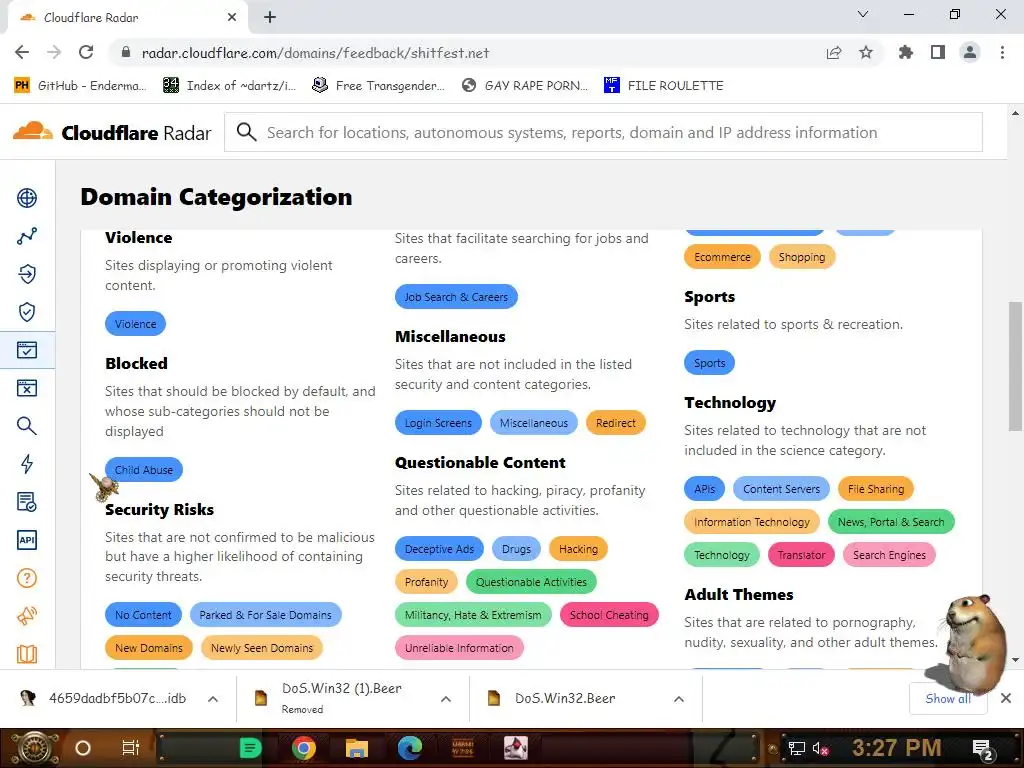Select the Parked & For Sale Domains tag
The image size is (1024, 768).
[x=265, y=615]
